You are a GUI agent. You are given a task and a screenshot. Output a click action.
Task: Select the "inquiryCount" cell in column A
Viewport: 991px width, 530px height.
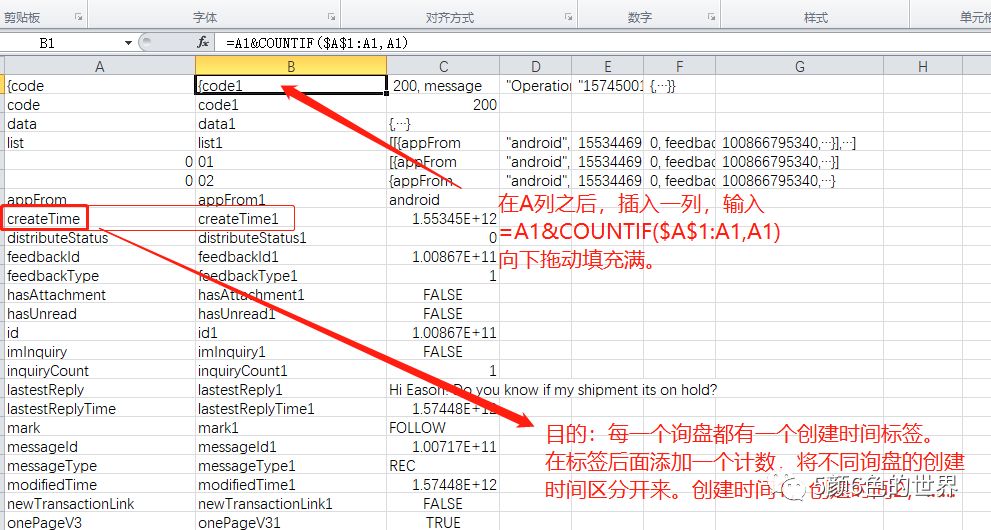[100, 370]
